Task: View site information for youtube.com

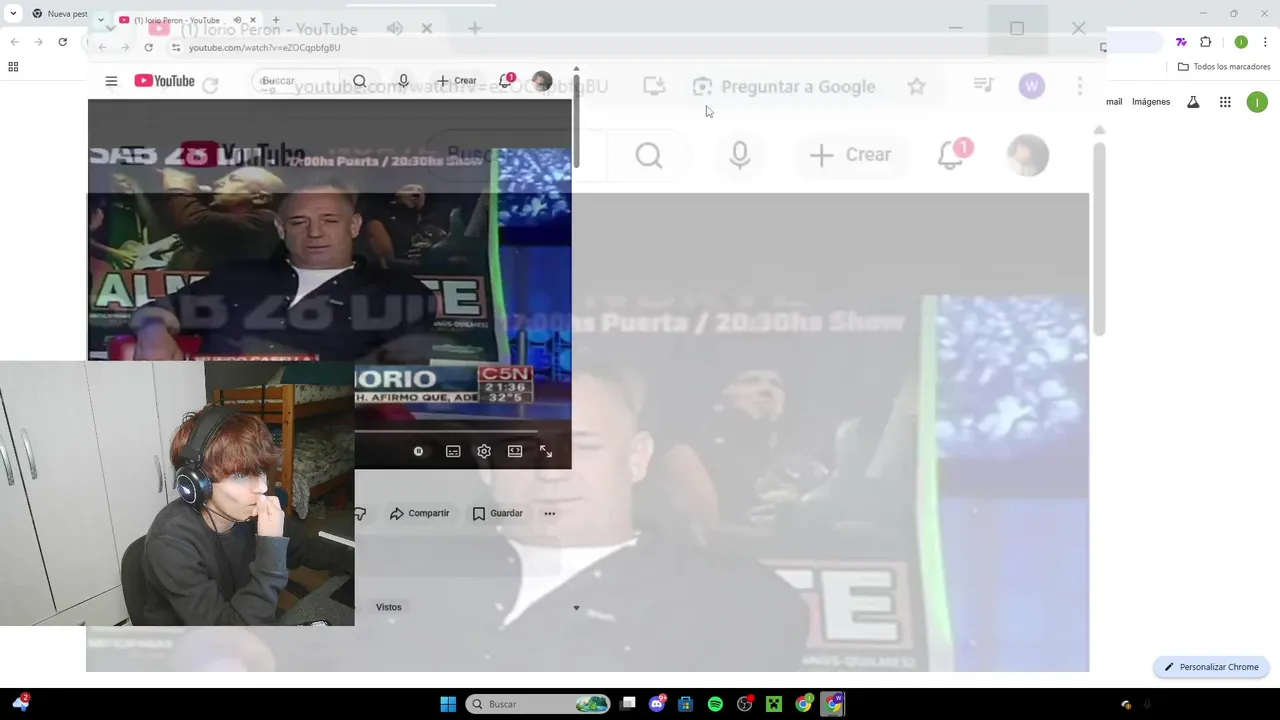Action: click(176, 47)
